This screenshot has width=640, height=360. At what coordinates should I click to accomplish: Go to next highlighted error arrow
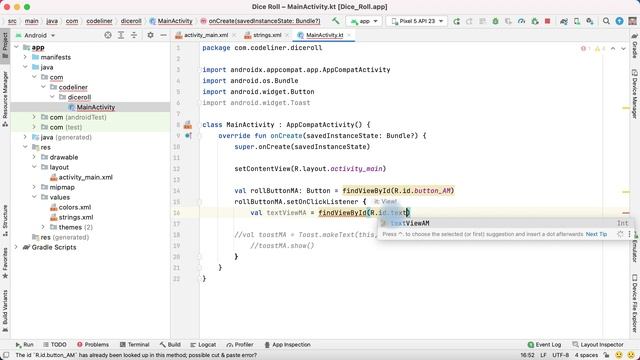coord(623,49)
